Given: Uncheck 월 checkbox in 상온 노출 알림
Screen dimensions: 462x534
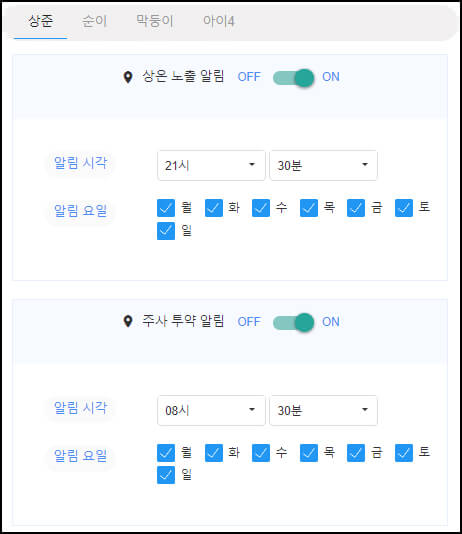Looking at the screenshot, I should point(166,208).
